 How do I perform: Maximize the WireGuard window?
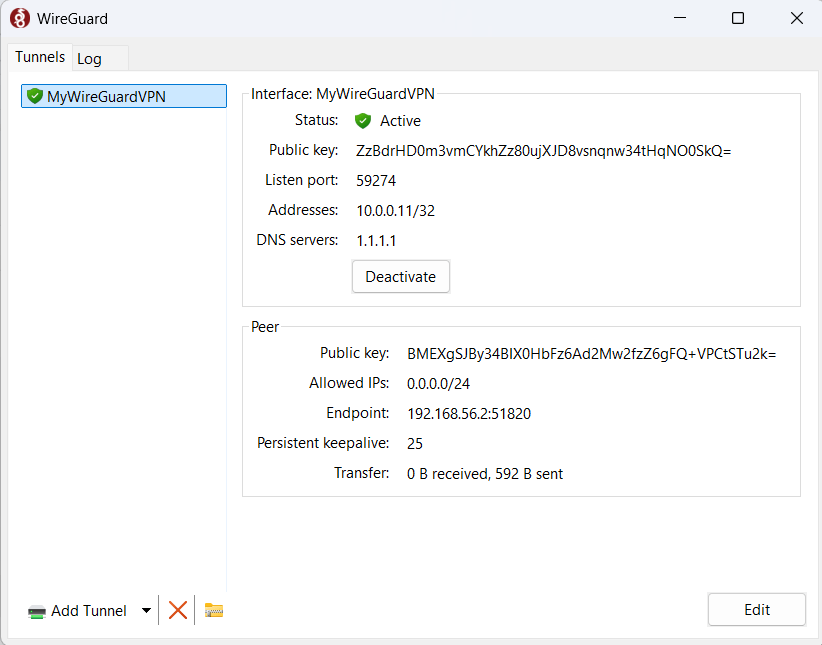point(738,18)
